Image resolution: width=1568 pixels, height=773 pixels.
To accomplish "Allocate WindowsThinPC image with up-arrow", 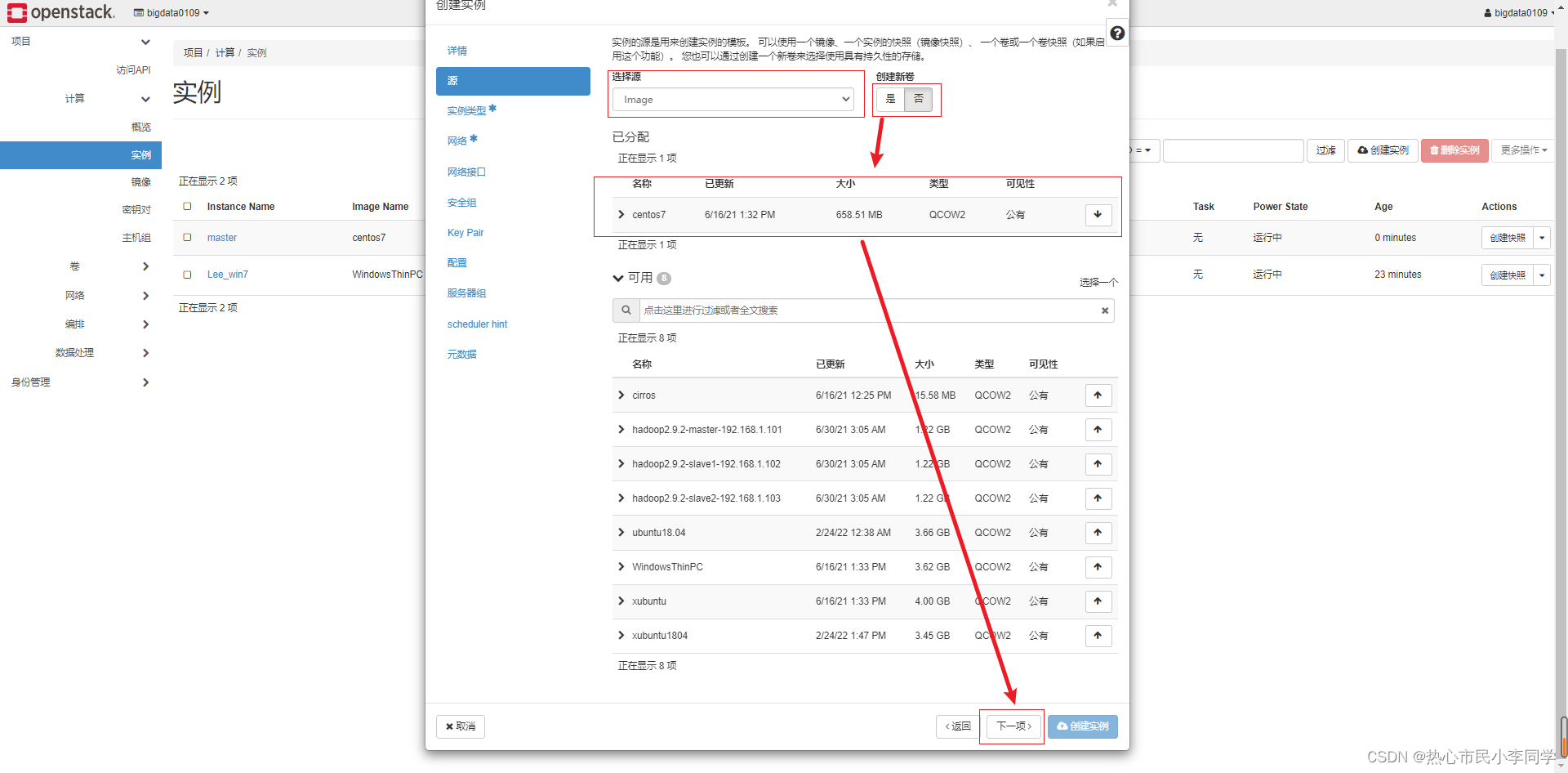I will (x=1098, y=567).
